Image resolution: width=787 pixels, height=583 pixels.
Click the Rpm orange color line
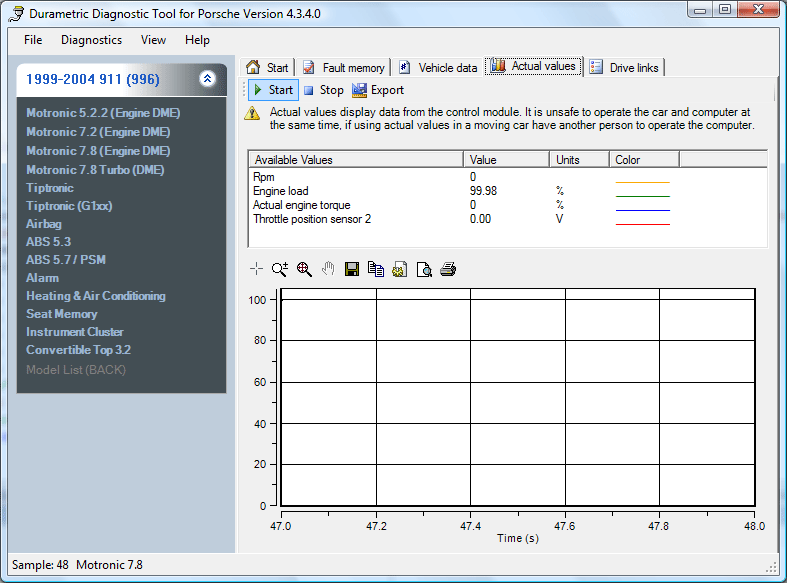click(x=642, y=182)
